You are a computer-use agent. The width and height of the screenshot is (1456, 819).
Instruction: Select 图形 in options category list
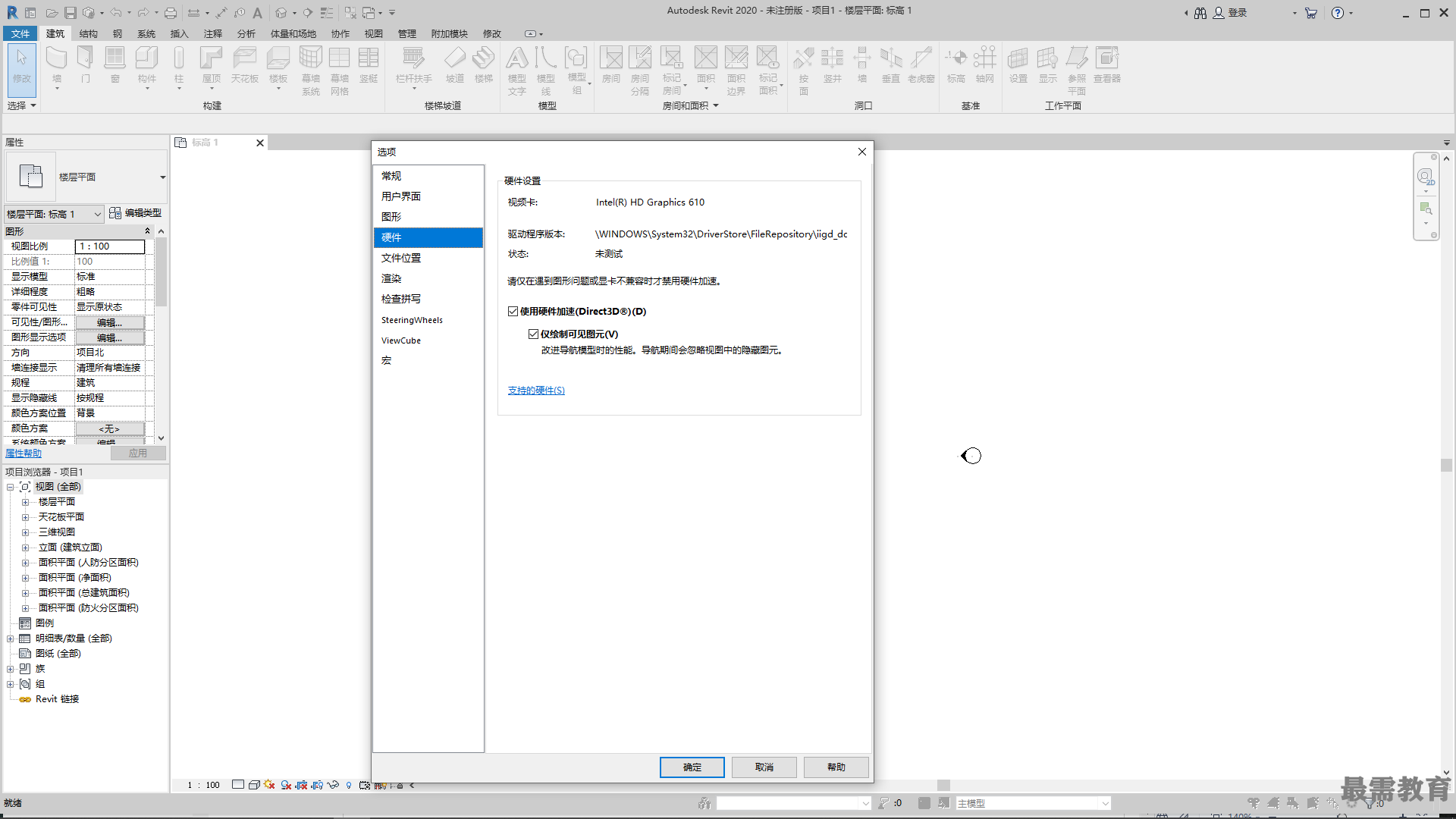[x=428, y=217]
